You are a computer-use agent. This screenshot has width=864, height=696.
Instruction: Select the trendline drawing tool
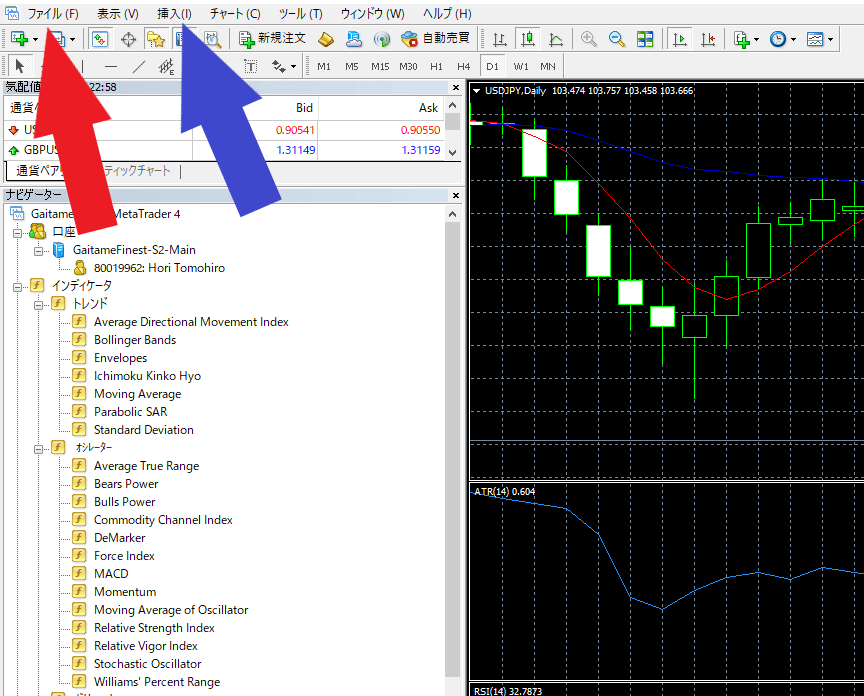click(139, 67)
